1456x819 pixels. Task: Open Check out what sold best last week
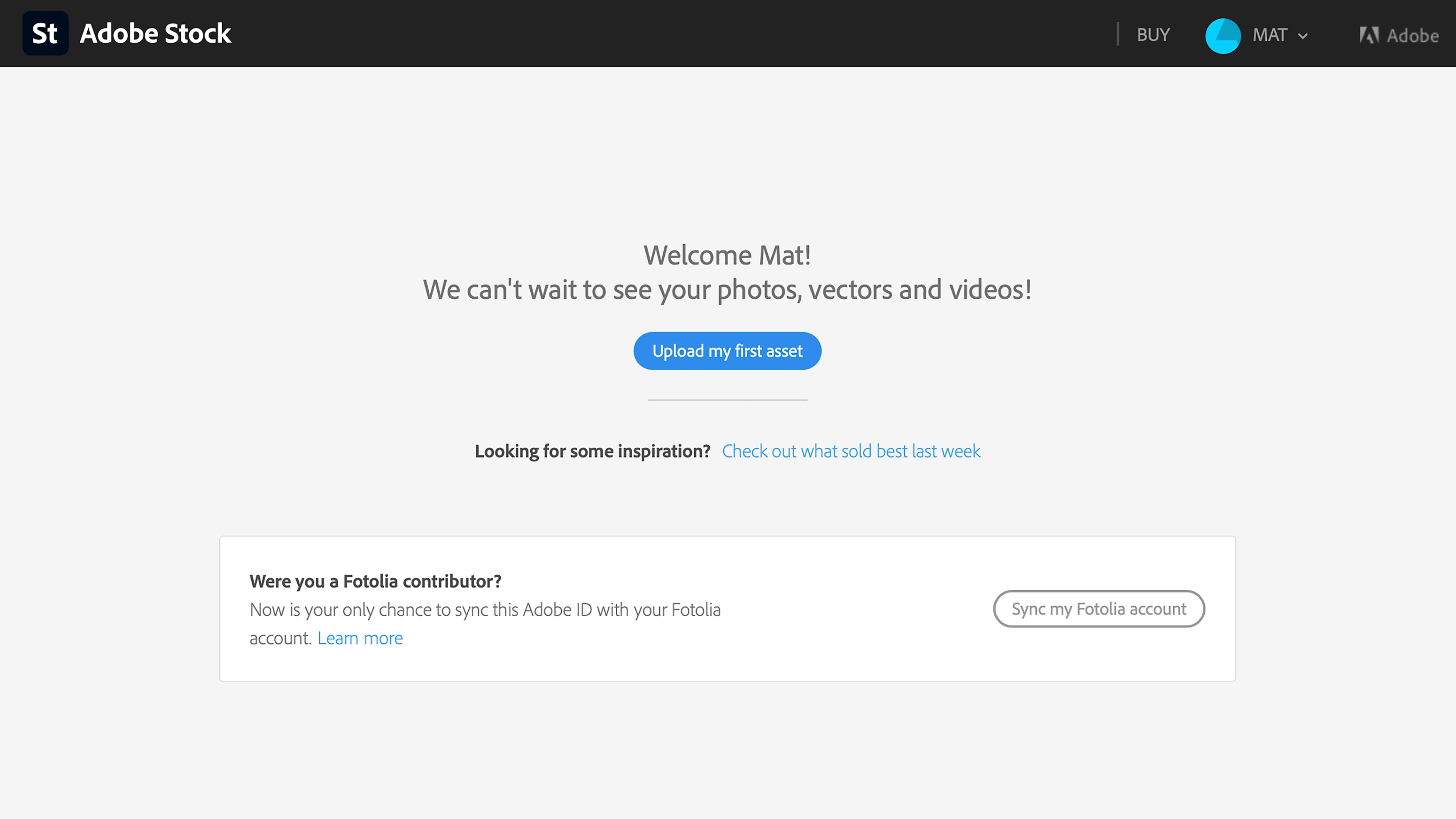(x=851, y=451)
